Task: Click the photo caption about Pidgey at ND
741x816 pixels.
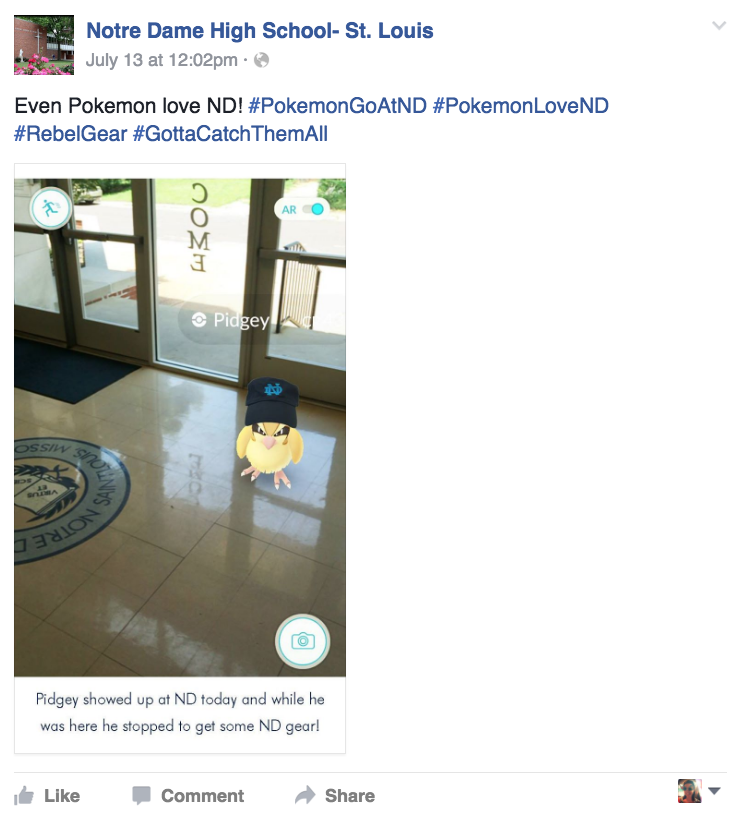Action: click(180, 712)
